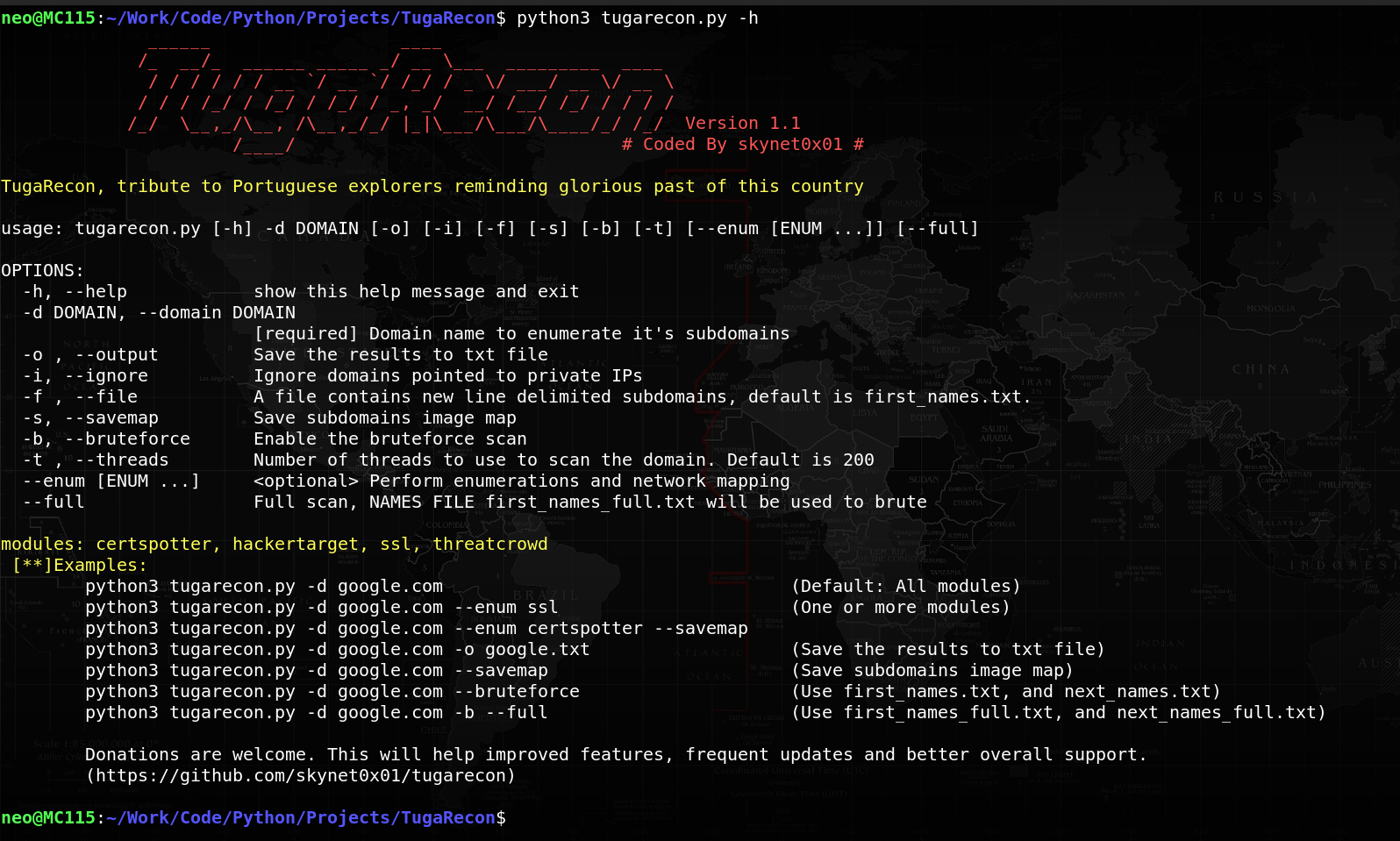The width and height of the screenshot is (1400, 841).
Task: Click the example with '-o google.txt'
Action: (338, 649)
